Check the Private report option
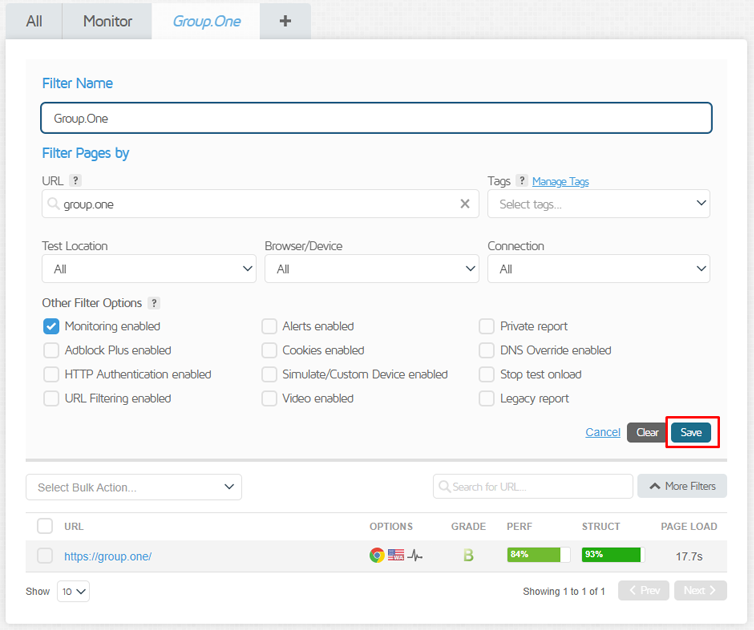This screenshot has width=754, height=630. (x=486, y=326)
